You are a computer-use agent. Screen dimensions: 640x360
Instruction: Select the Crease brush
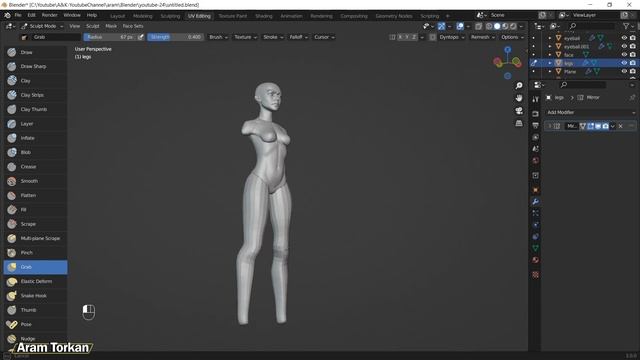35,167
